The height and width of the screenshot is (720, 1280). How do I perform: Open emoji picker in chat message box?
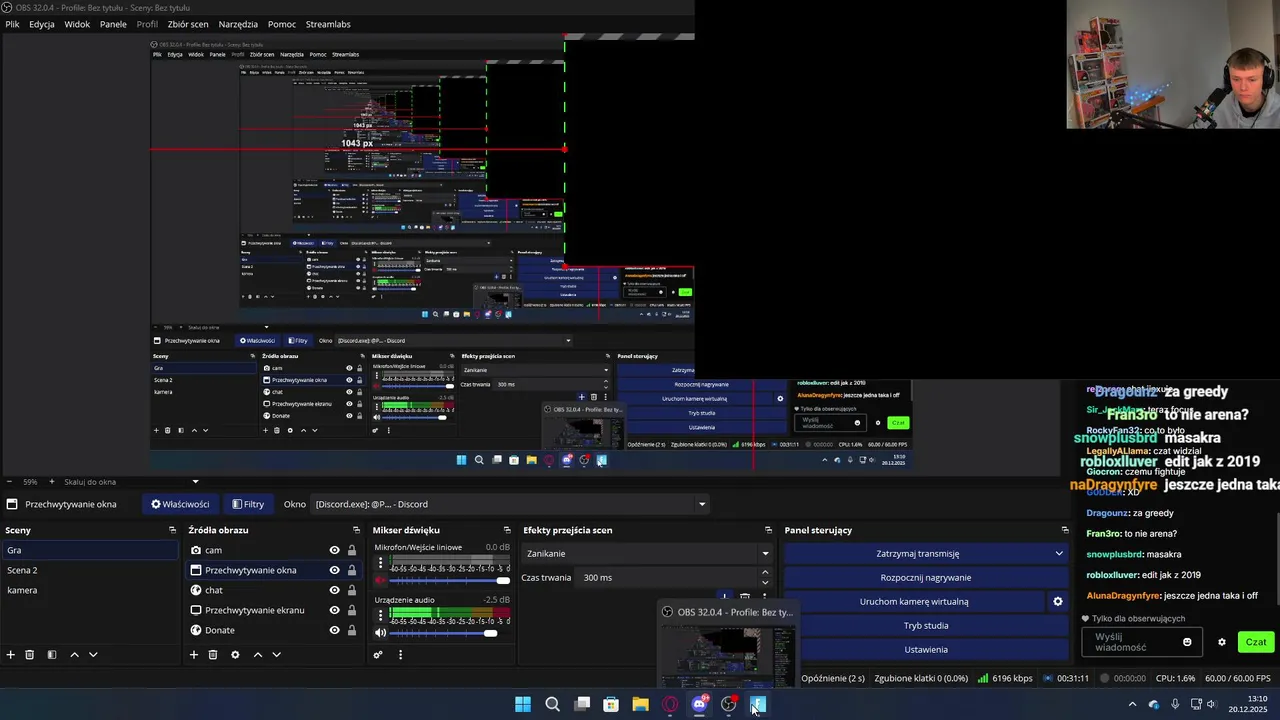pyautogui.click(x=1187, y=642)
